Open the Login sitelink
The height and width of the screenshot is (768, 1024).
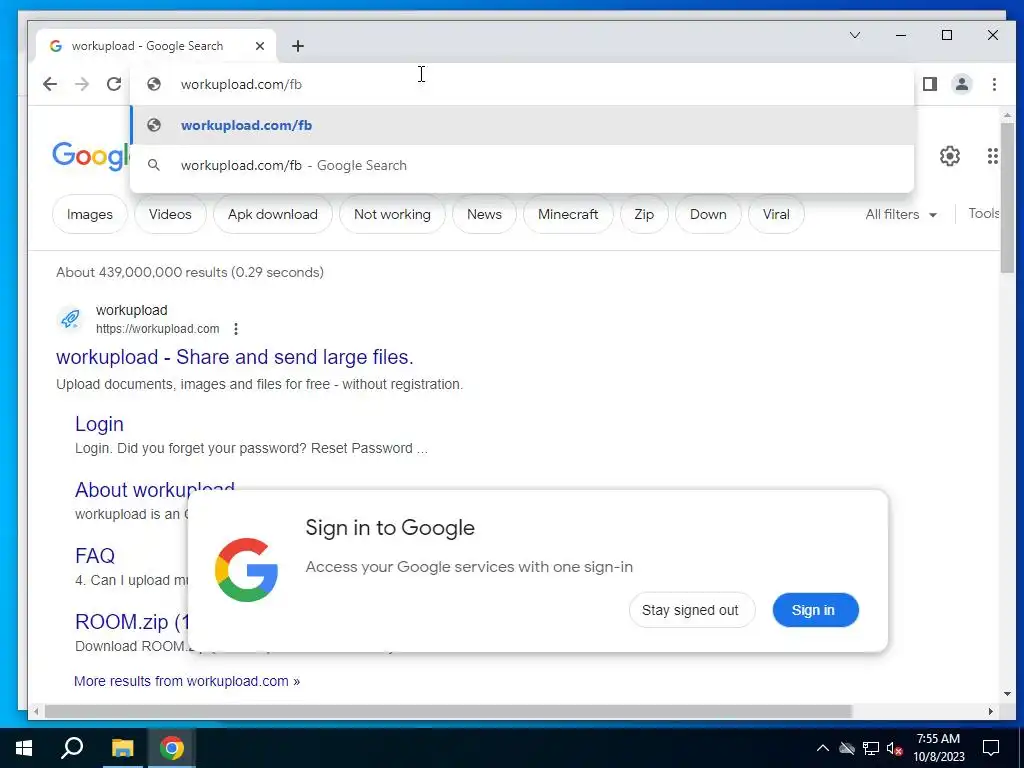tap(99, 424)
